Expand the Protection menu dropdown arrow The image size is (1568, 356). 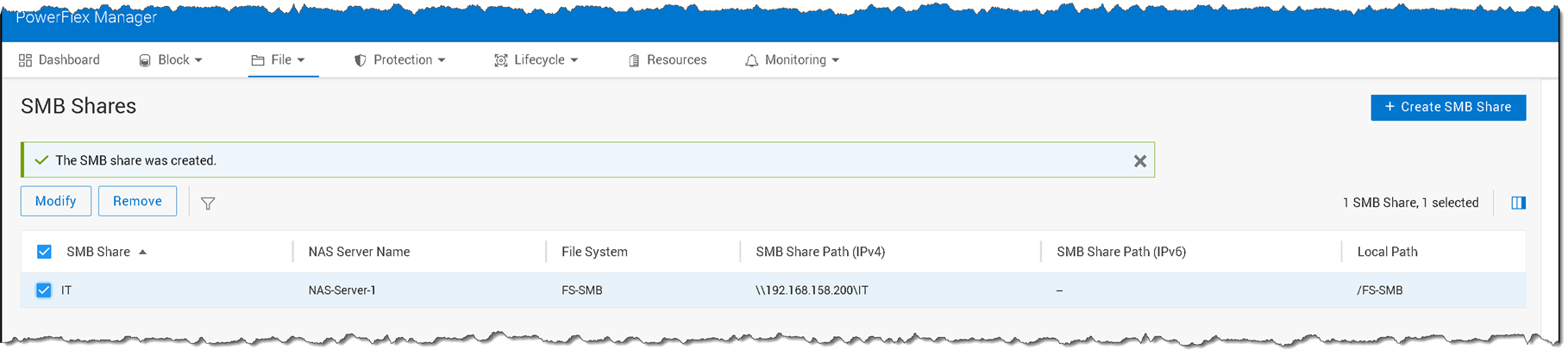[x=442, y=60]
